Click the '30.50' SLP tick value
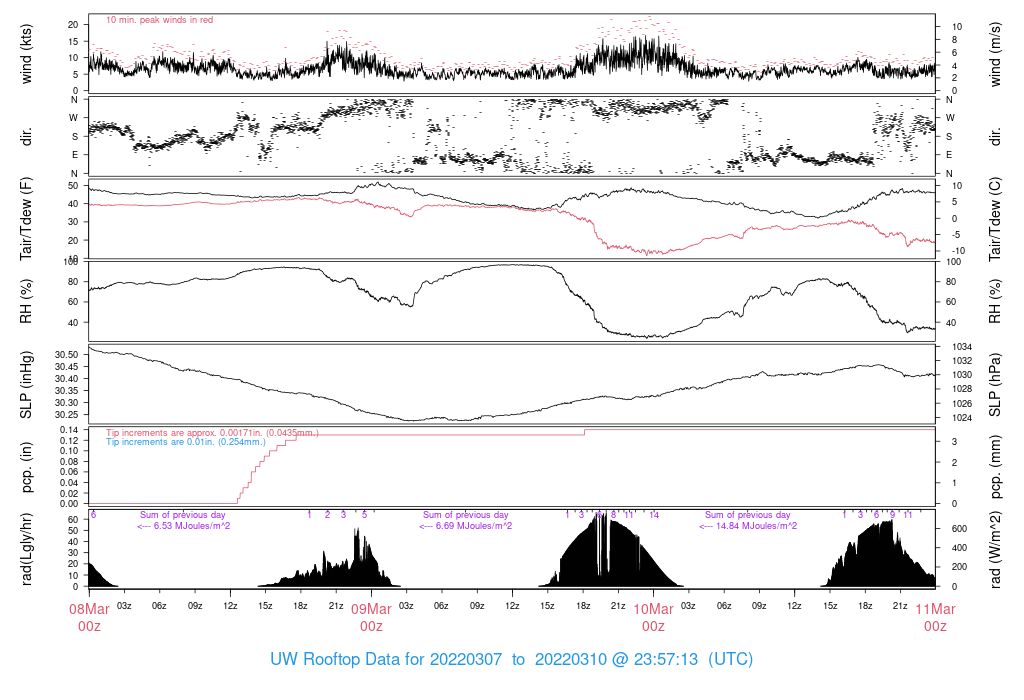 (x=67, y=355)
